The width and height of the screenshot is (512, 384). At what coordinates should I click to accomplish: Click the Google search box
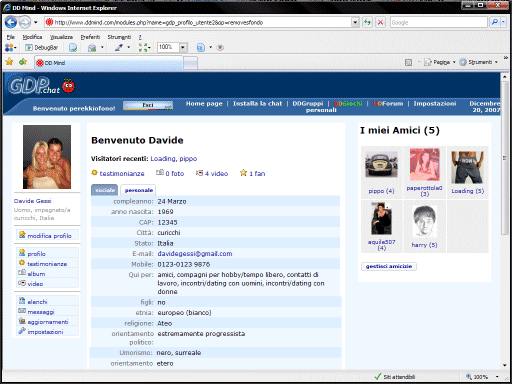[438, 22]
